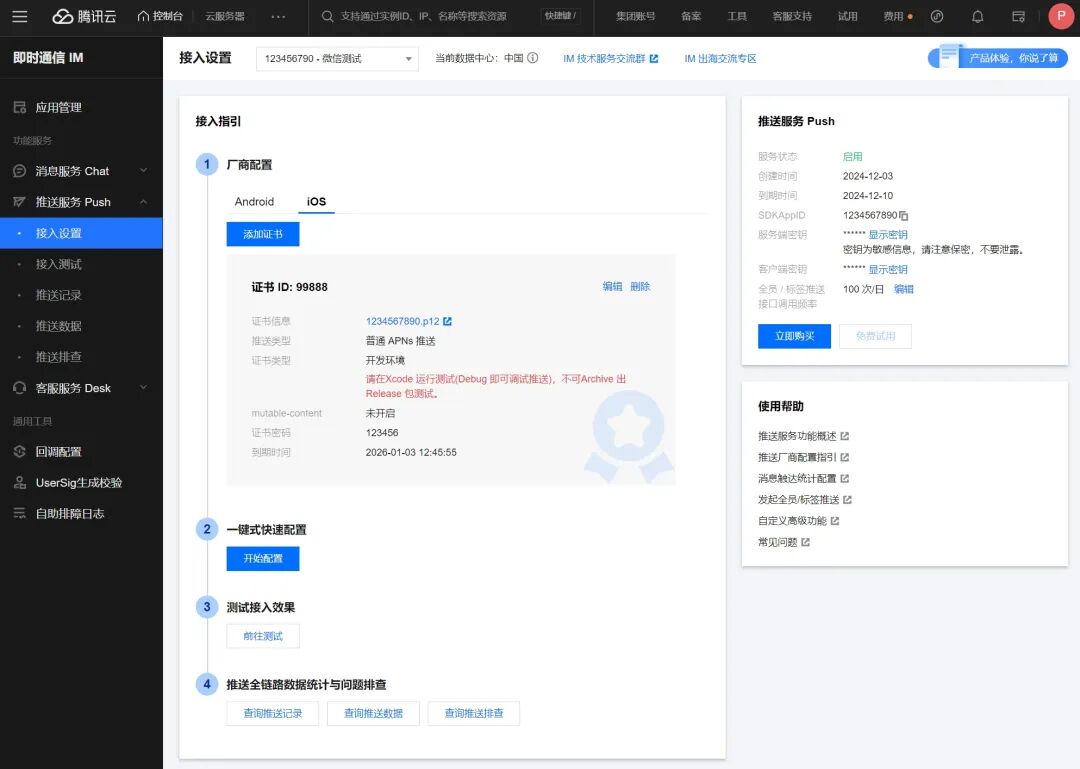
Task: Open the application selector dropdown
Action: click(x=337, y=59)
